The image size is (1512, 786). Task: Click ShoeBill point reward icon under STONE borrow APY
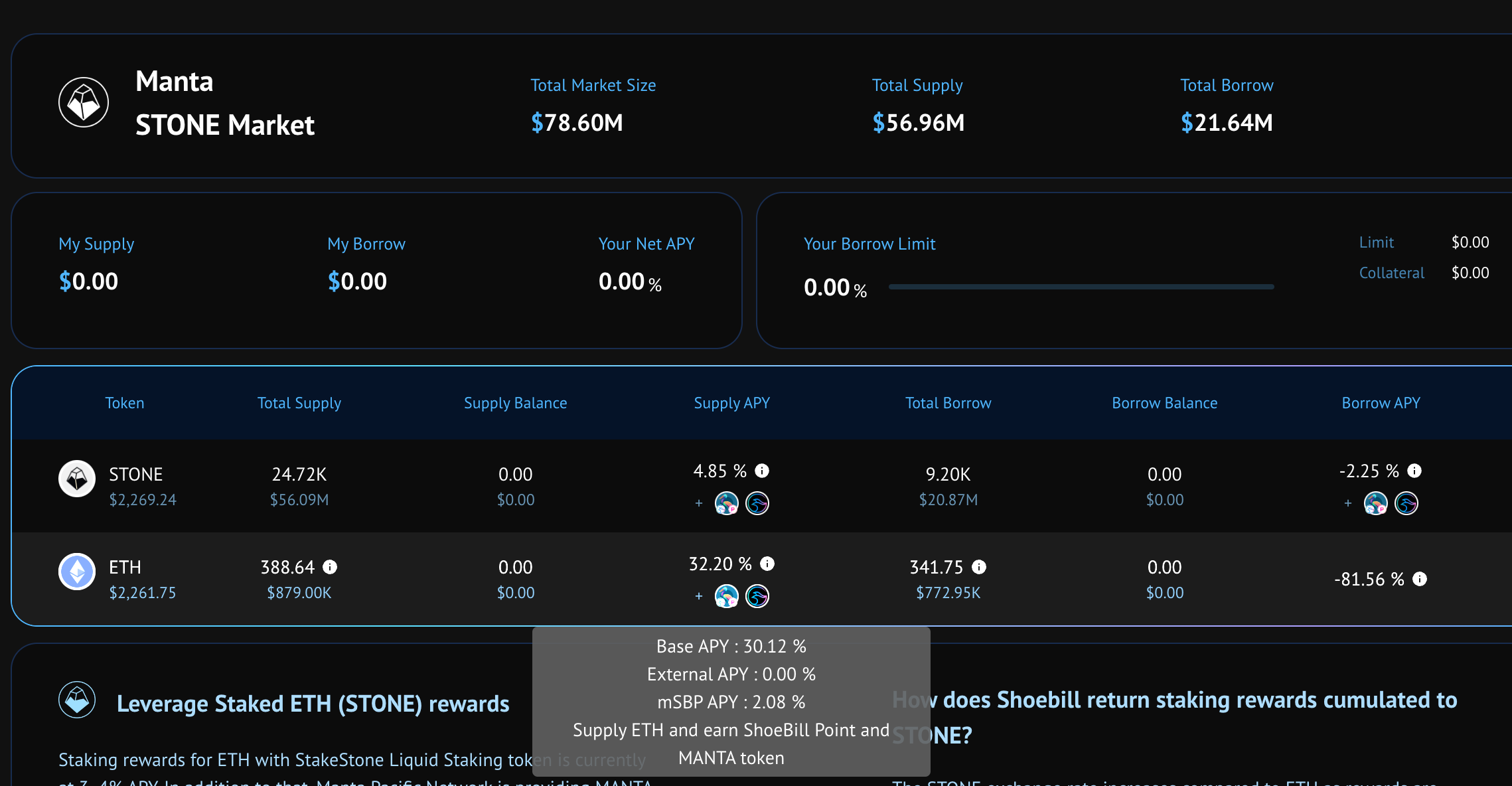1376,503
